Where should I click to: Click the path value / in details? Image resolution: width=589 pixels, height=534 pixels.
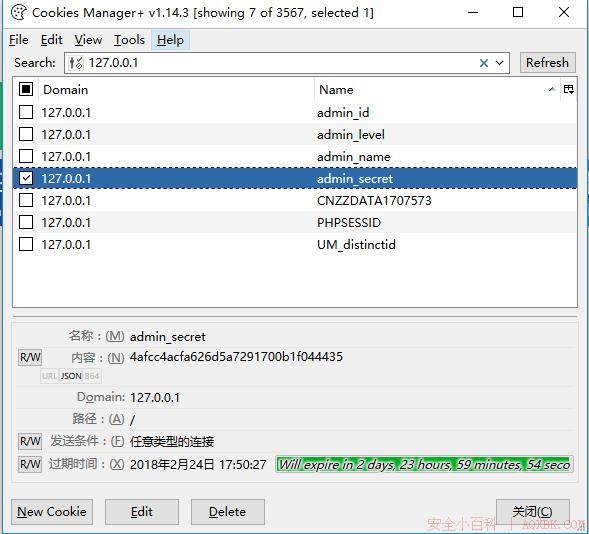coord(132,419)
